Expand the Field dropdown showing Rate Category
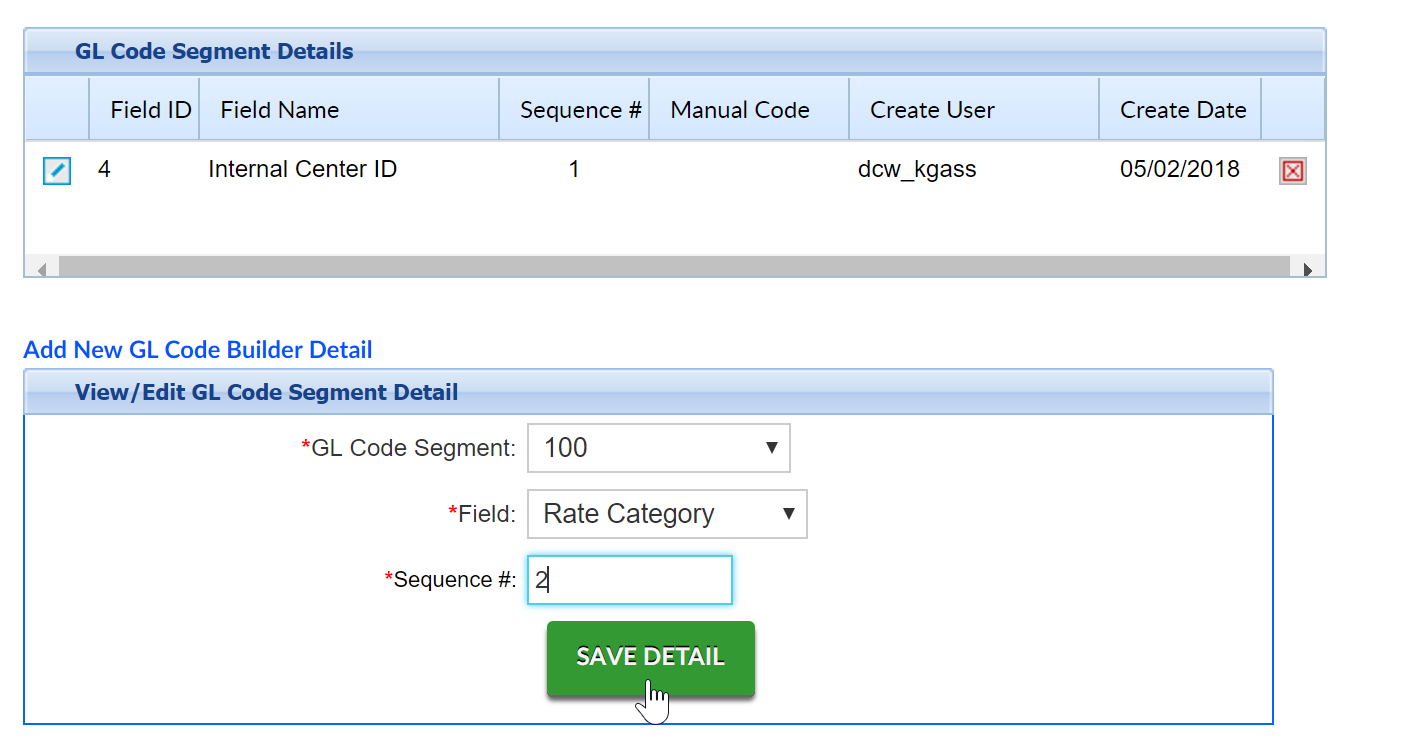This screenshot has width=1409, height=752. 666,514
